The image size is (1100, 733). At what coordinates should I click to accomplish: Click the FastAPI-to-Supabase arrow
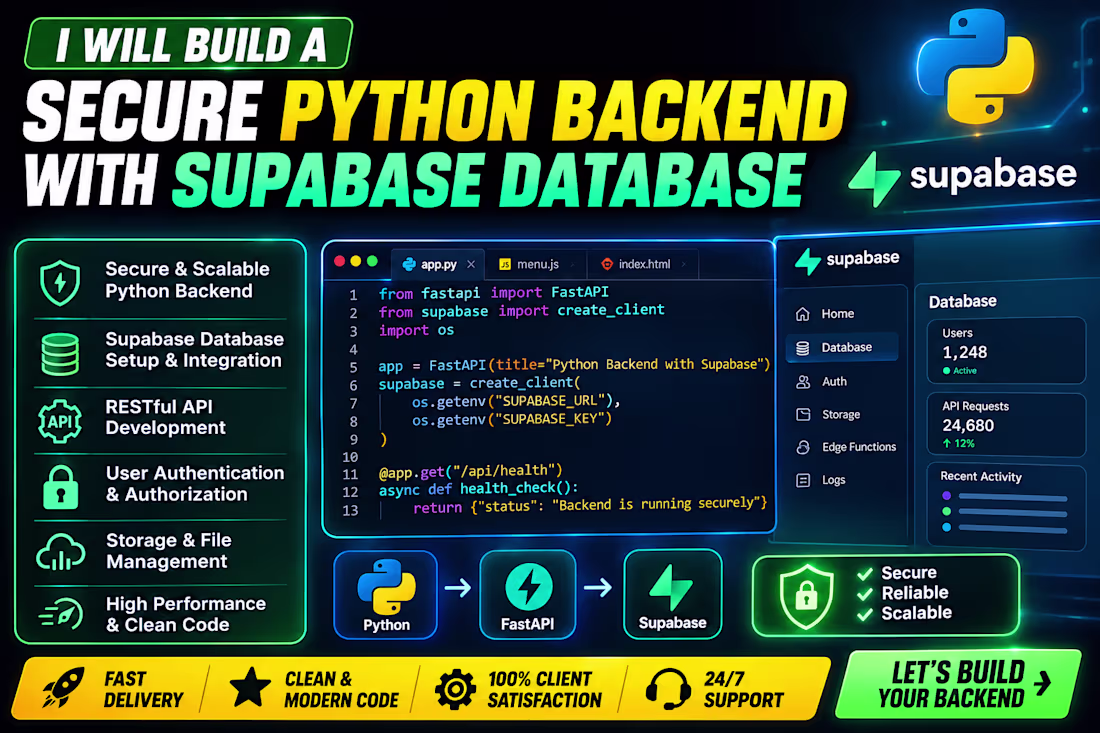click(x=598, y=586)
